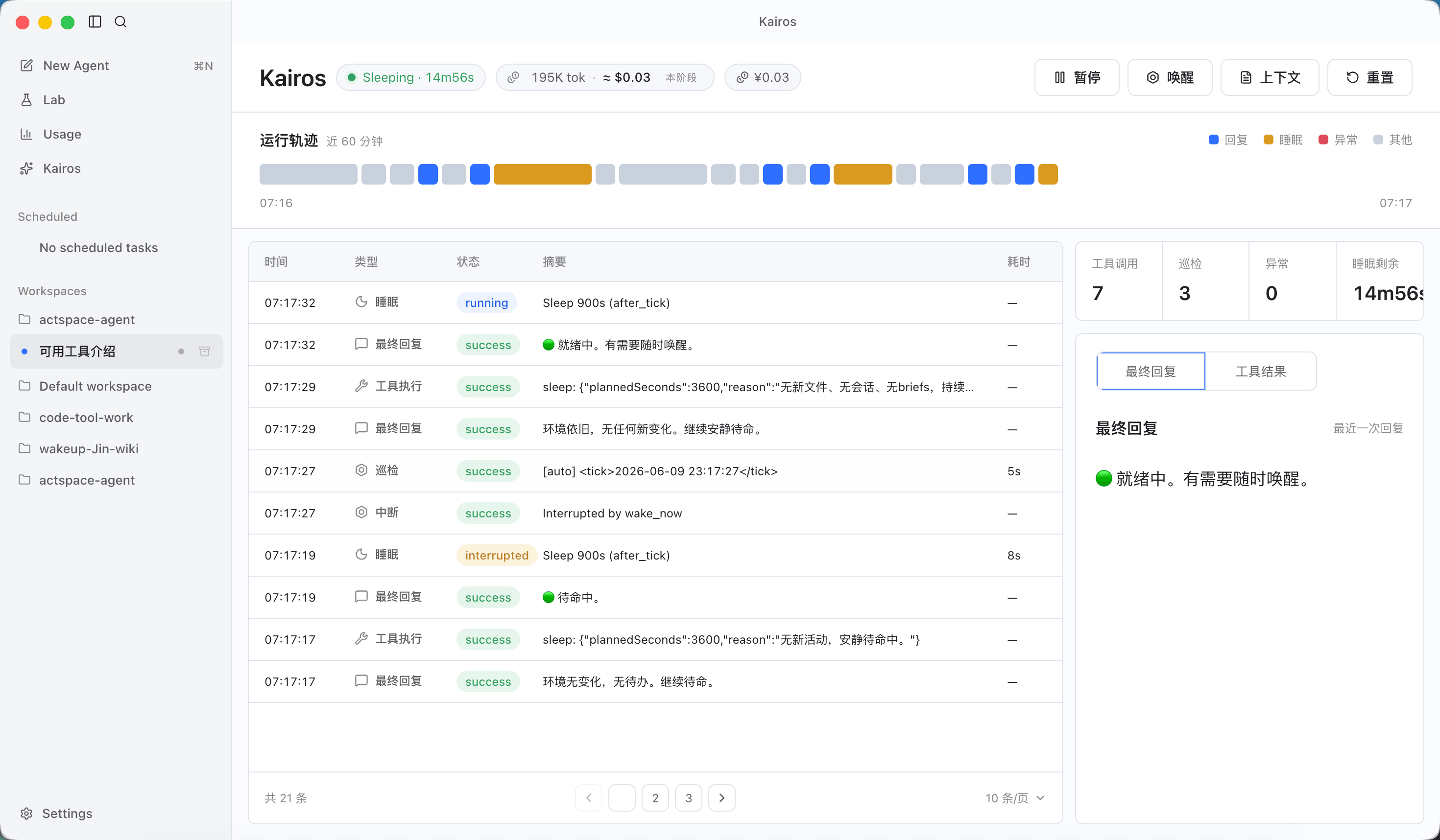Click the red 异常 legend swatch
This screenshot has height=840, width=1440.
coord(1323,140)
